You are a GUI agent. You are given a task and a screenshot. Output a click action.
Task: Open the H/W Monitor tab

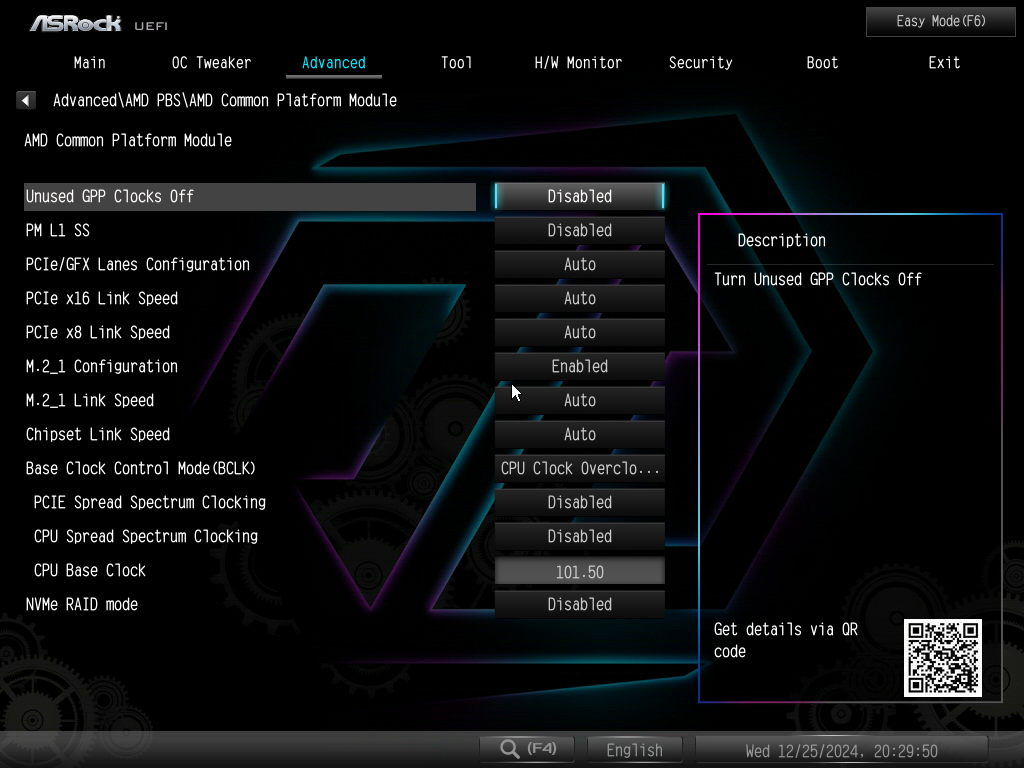578,63
